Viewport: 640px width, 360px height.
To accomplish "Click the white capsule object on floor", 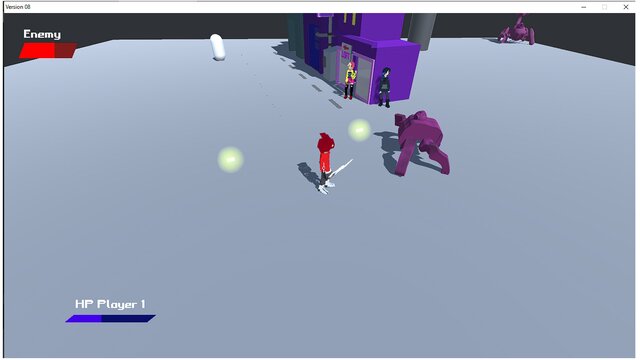I will pos(218,47).
